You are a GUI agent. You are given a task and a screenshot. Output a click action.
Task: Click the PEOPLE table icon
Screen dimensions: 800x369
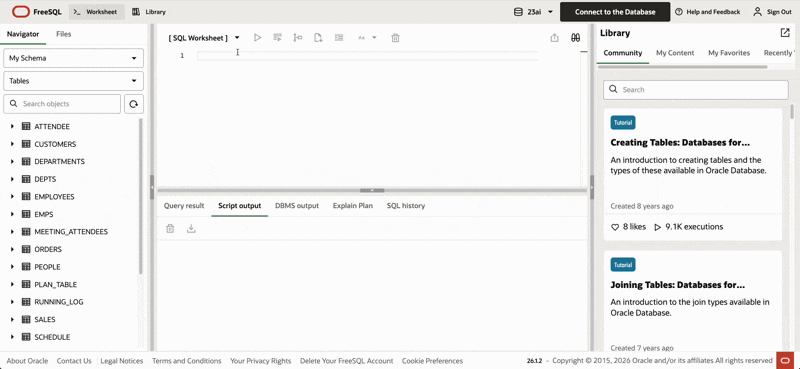[26, 267]
